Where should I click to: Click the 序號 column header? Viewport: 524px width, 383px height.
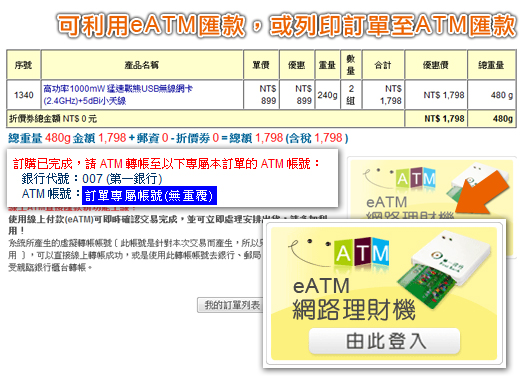pyautogui.click(x=23, y=65)
